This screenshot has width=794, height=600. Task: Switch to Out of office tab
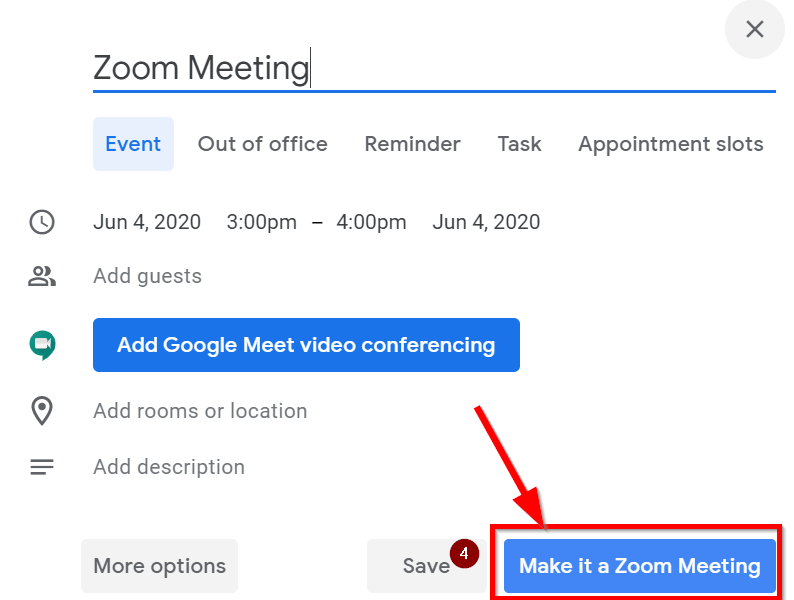[262, 144]
